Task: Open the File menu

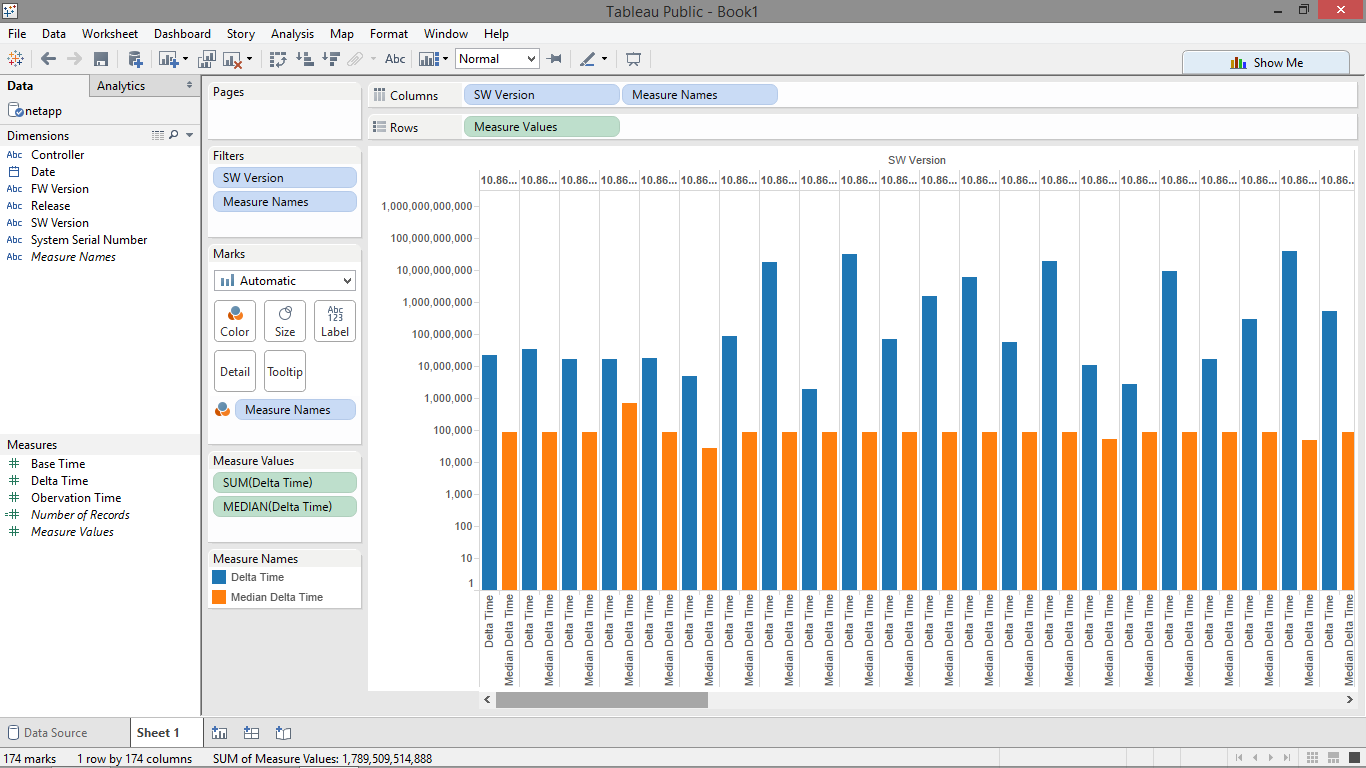Action: (x=17, y=33)
